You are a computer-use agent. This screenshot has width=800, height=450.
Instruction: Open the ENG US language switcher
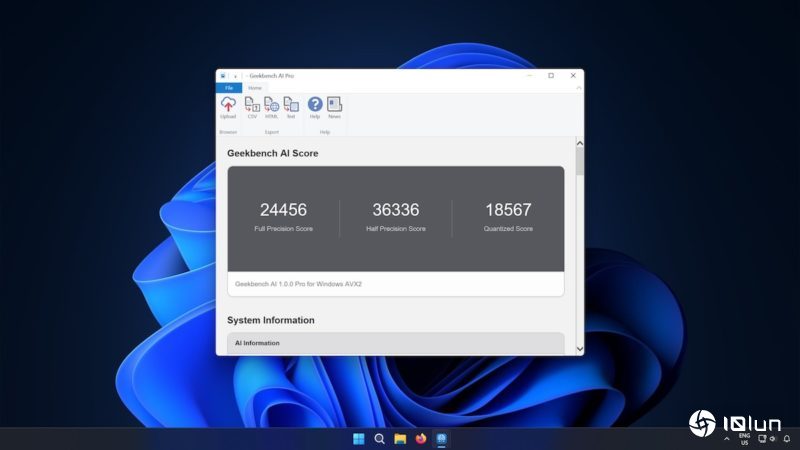[x=744, y=439]
